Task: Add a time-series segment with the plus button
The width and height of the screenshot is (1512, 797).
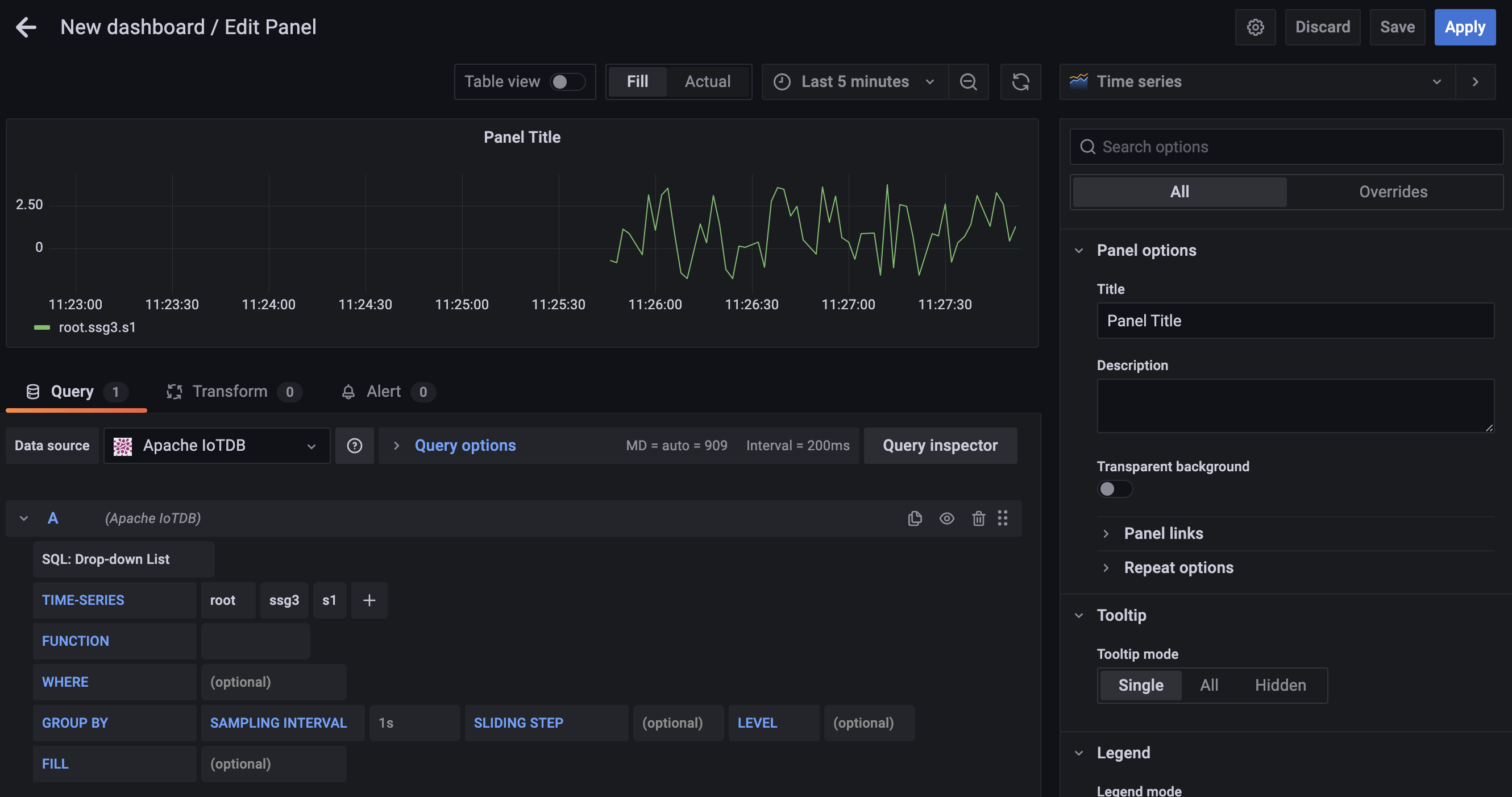Action: (368, 600)
